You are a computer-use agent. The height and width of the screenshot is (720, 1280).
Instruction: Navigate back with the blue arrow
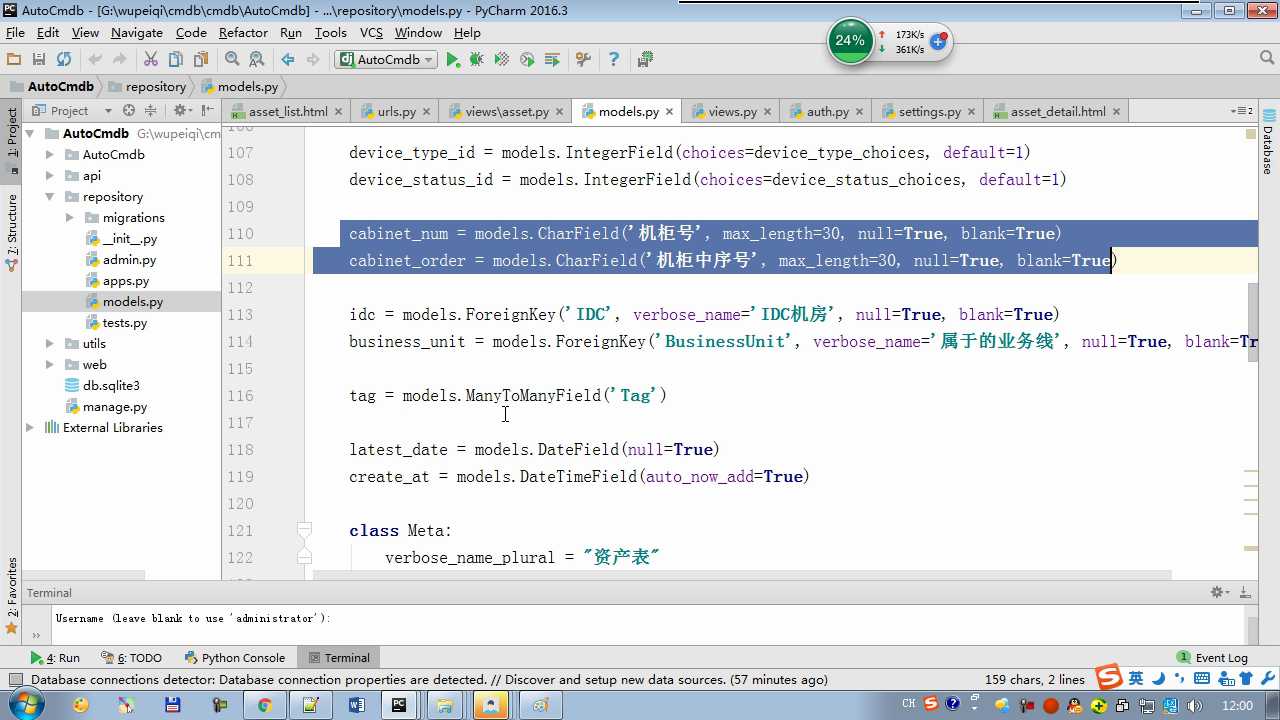click(x=288, y=60)
